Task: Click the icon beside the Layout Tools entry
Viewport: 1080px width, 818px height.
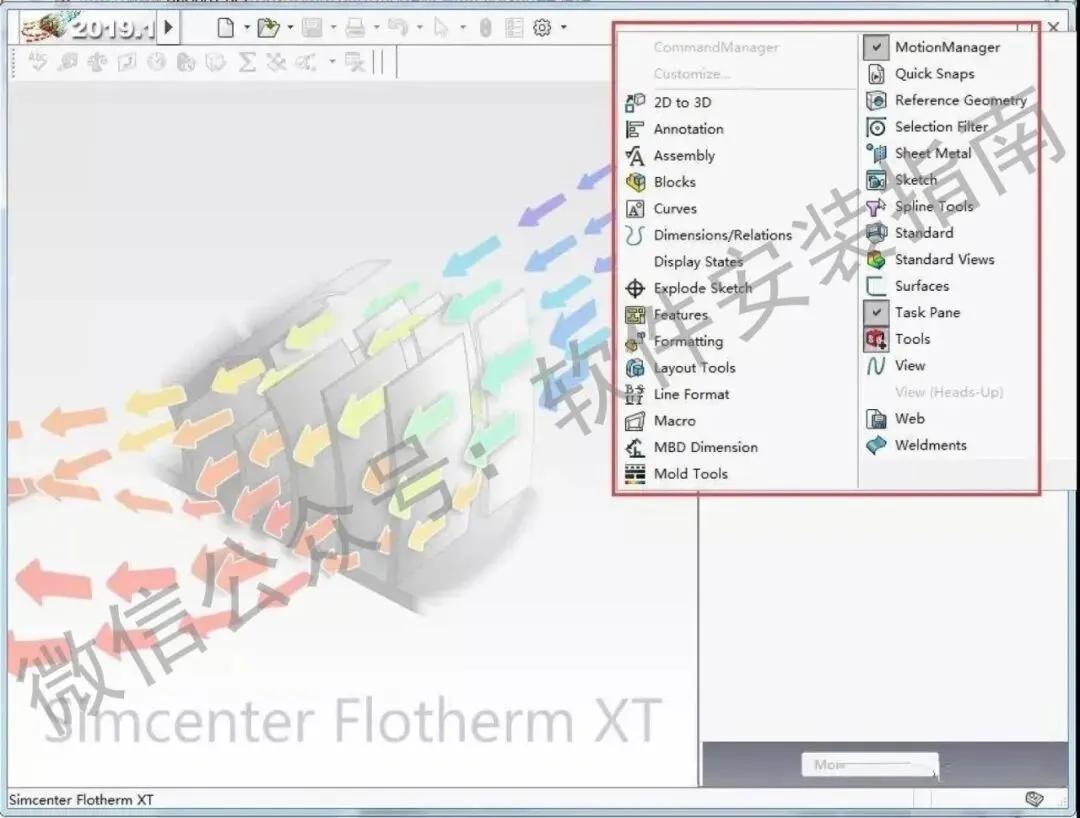Action: (634, 368)
